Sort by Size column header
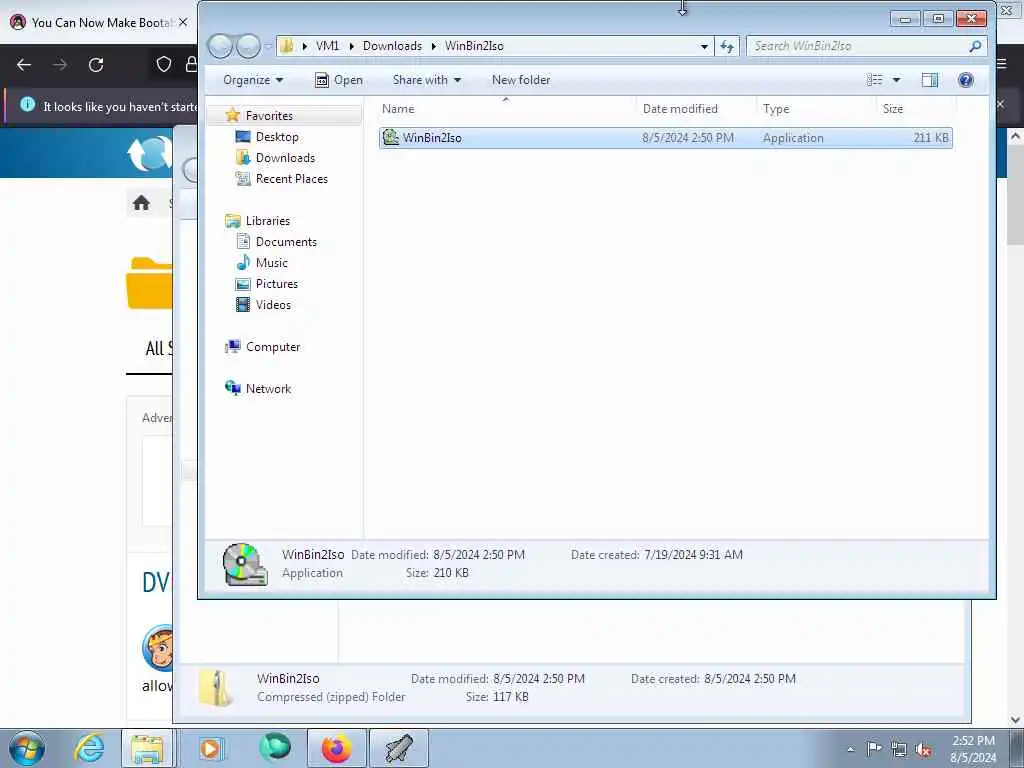Screen dimensions: 1024x768 tap(916, 108)
